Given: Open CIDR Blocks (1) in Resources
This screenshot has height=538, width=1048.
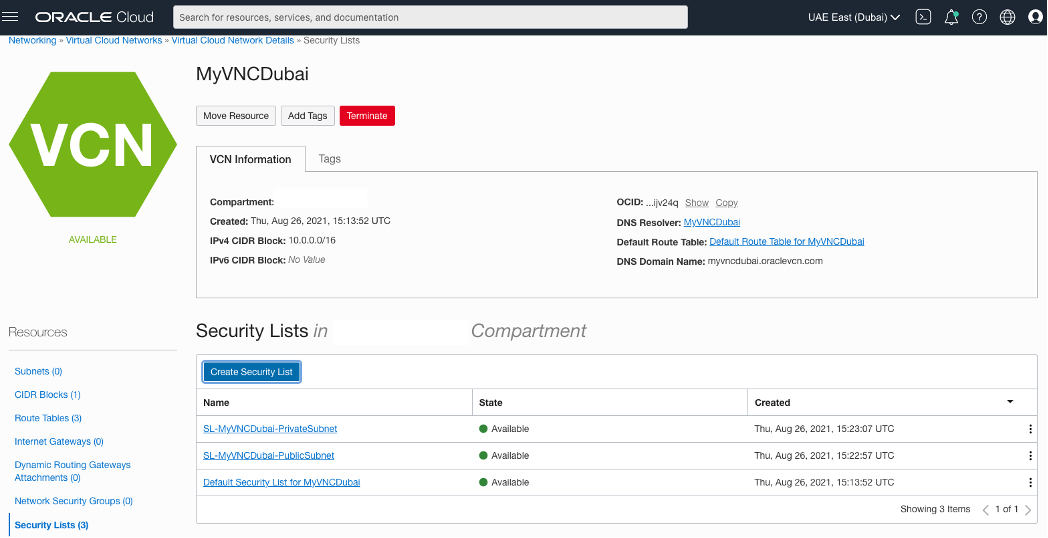Looking at the screenshot, I should click(x=47, y=395).
